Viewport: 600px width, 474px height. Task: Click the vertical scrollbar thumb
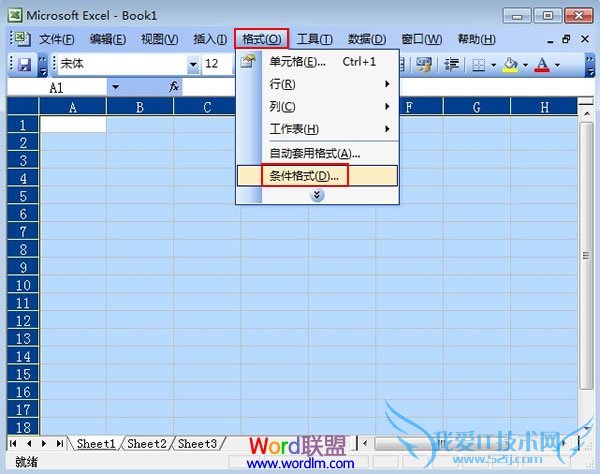(586, 256)
